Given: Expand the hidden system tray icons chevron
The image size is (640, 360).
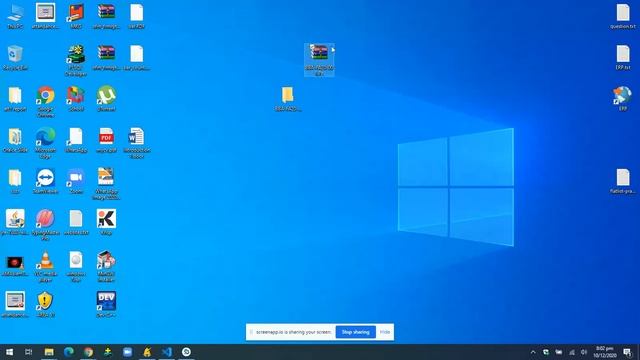Looking at the screenshot, I should click(x=533, y=352).
